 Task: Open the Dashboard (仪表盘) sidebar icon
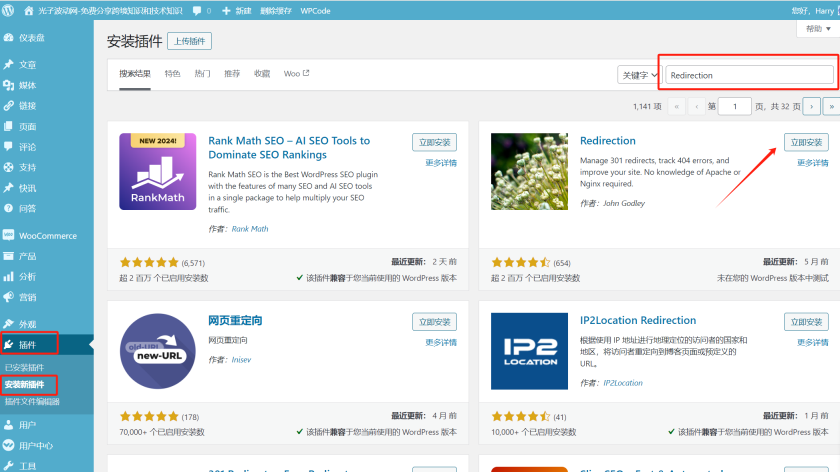[8, 38]
